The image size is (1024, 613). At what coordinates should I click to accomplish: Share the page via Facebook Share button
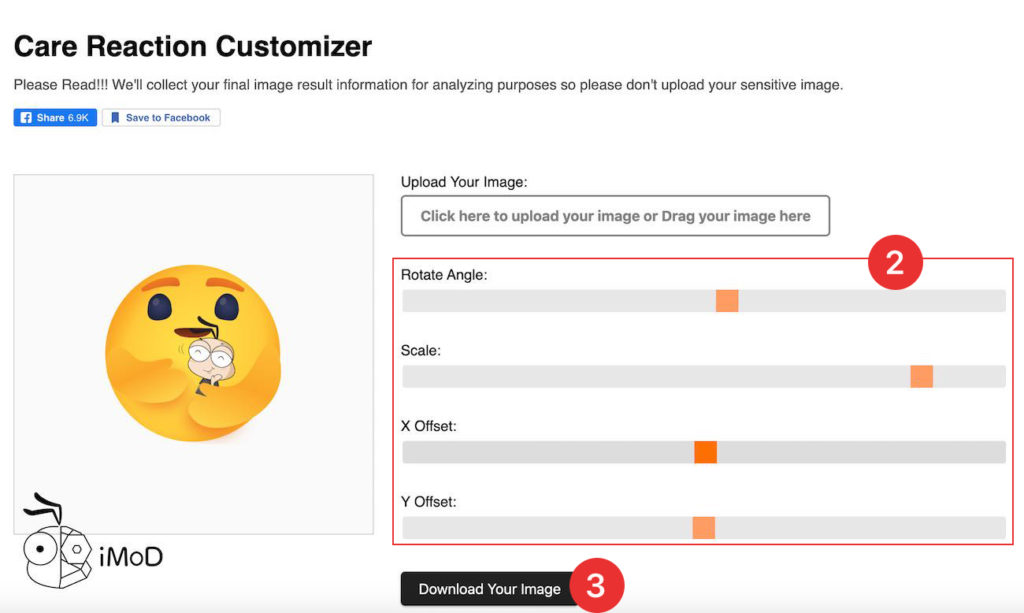[55, 118]
